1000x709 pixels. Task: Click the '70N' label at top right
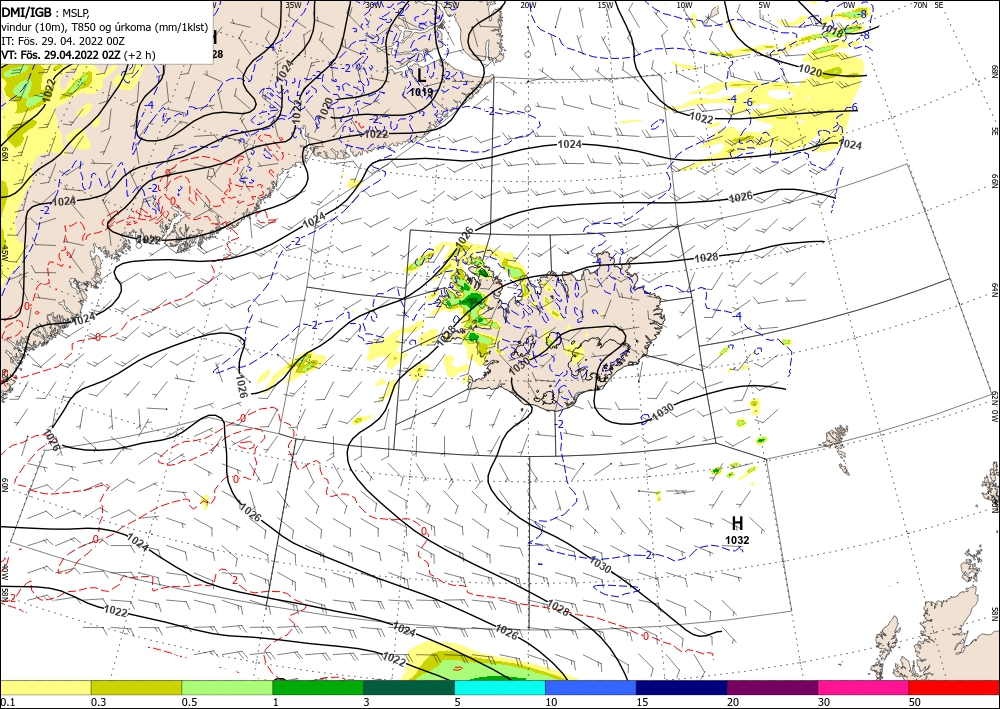coord(920,5)
